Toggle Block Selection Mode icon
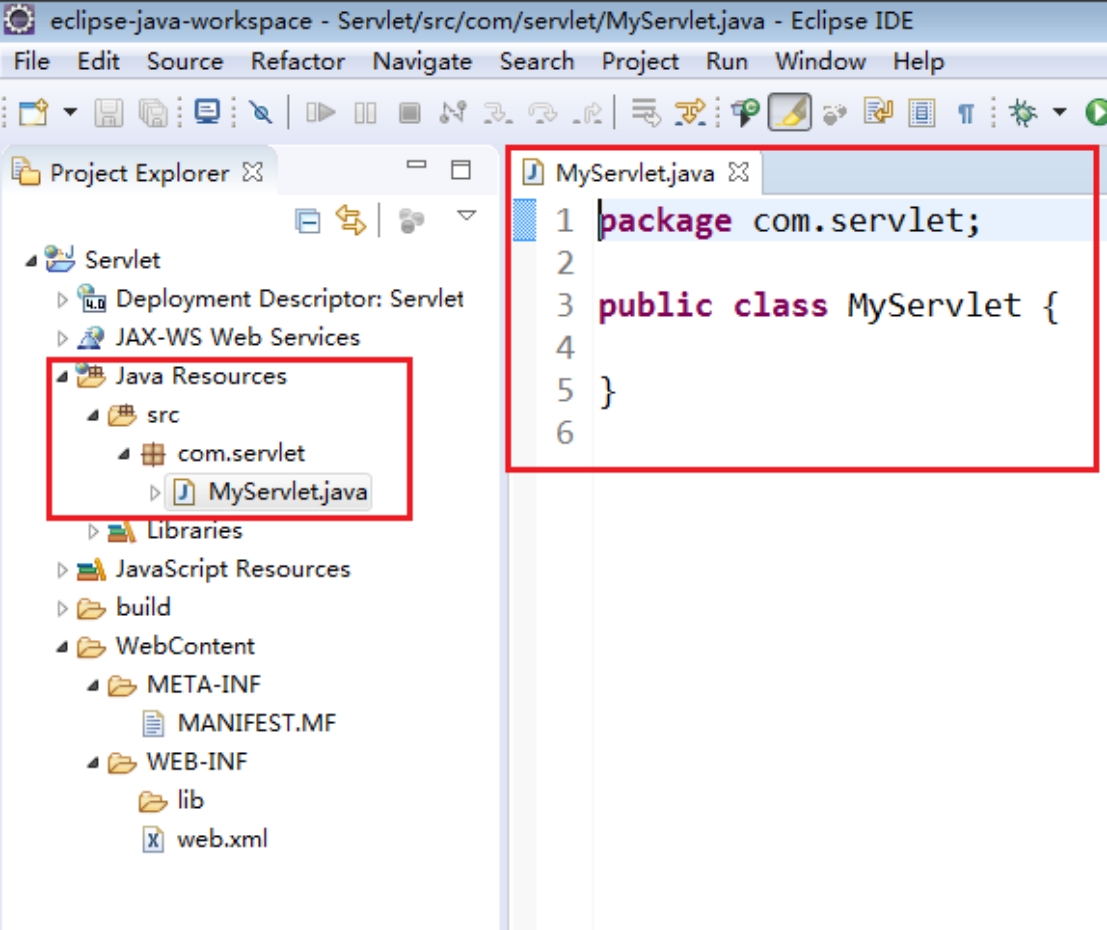 [921, 113]
